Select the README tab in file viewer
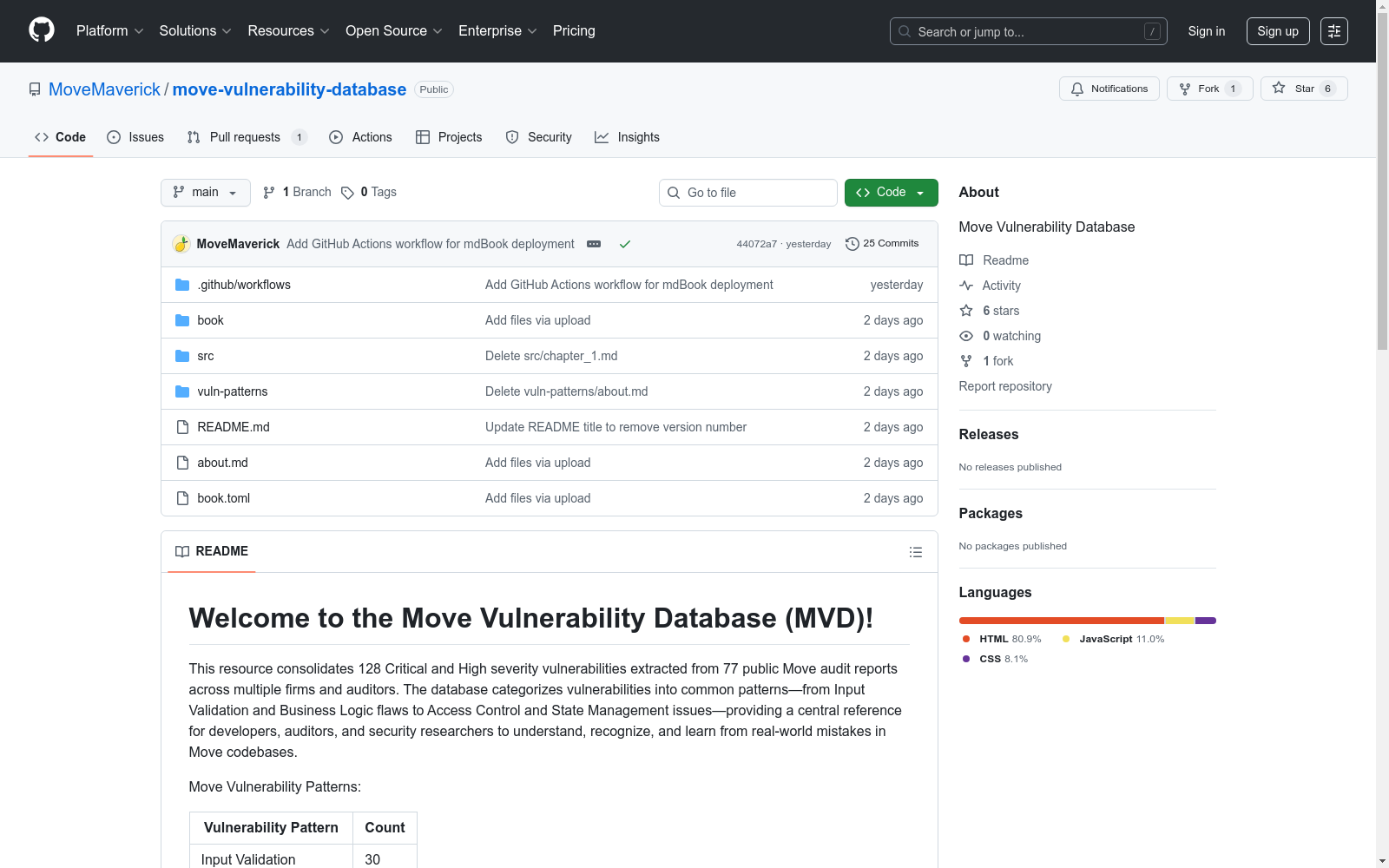The height and width of the screenshot is (868, 1389). tap(212, 551)
